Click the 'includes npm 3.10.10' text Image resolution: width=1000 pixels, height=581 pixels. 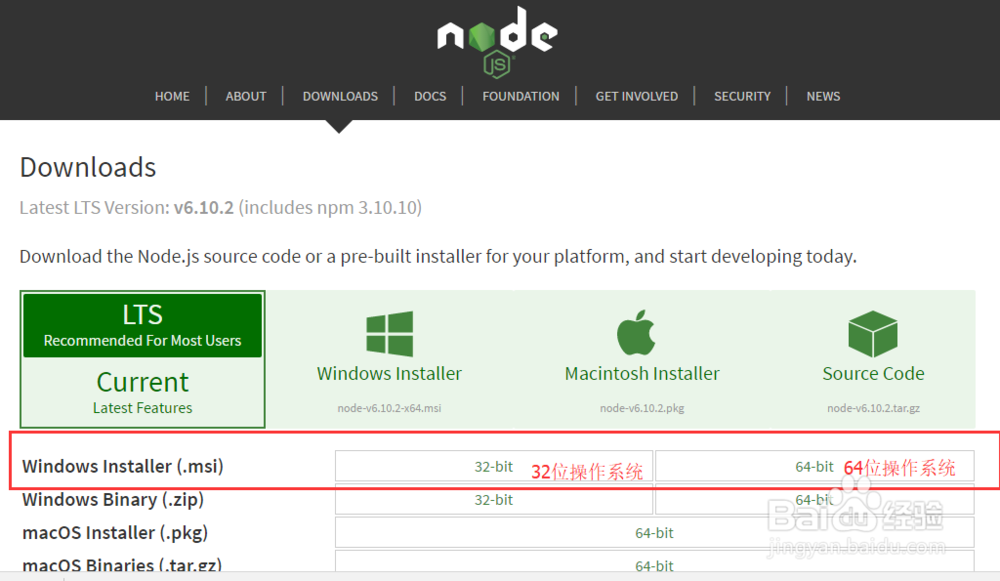[x=330, y=207]
